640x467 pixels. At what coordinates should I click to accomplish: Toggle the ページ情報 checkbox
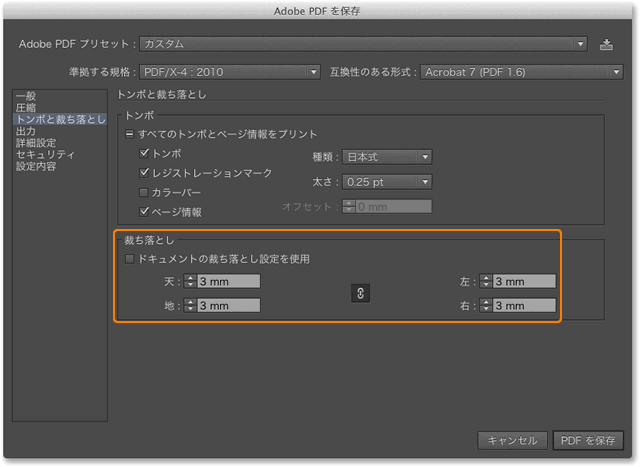pyautogui.click(x=145, y=211)
